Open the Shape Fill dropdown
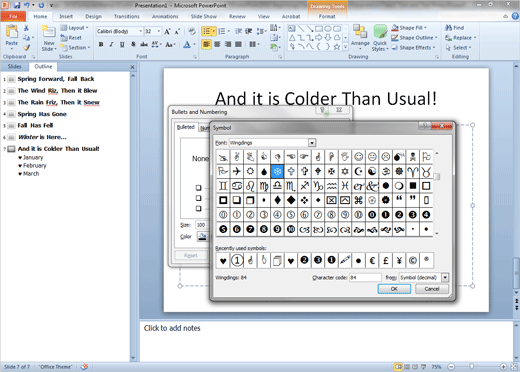Viewport: 520px width, 372px height. 409,28
